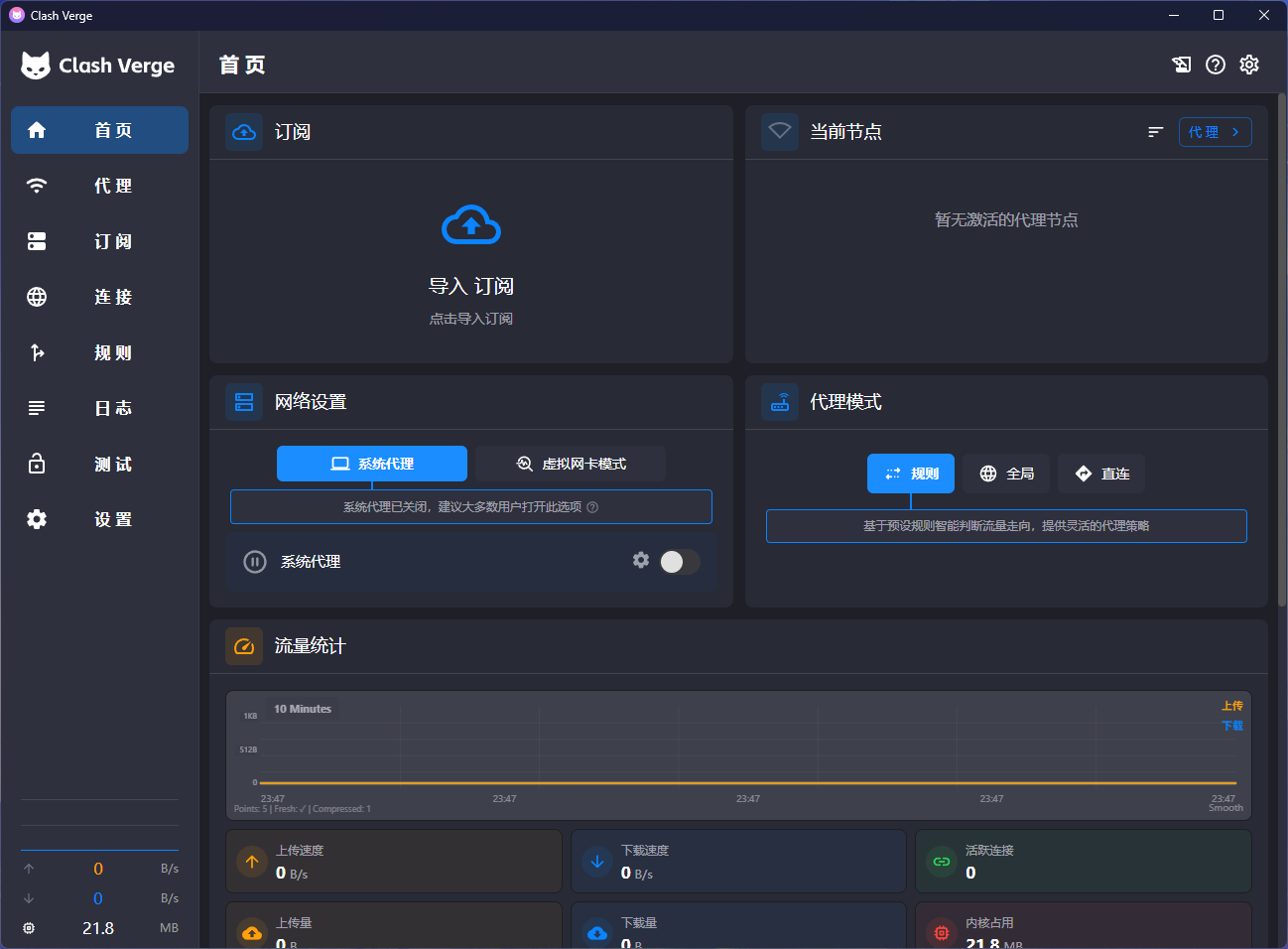Click the Clash Verge cat logo
The image size is (1288, 949).
pyautogui.click(x=36, y=66)
